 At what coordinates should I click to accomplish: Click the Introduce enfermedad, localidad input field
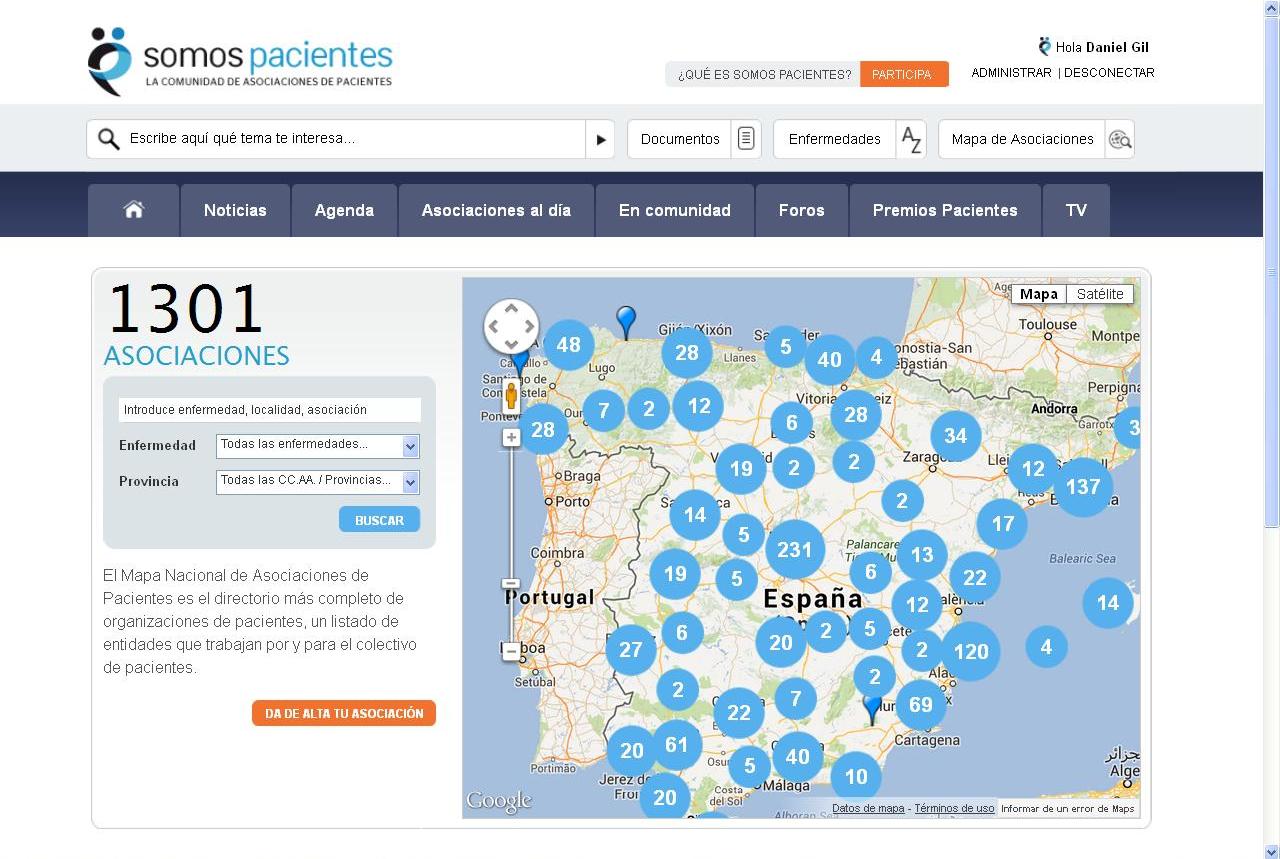269,410
